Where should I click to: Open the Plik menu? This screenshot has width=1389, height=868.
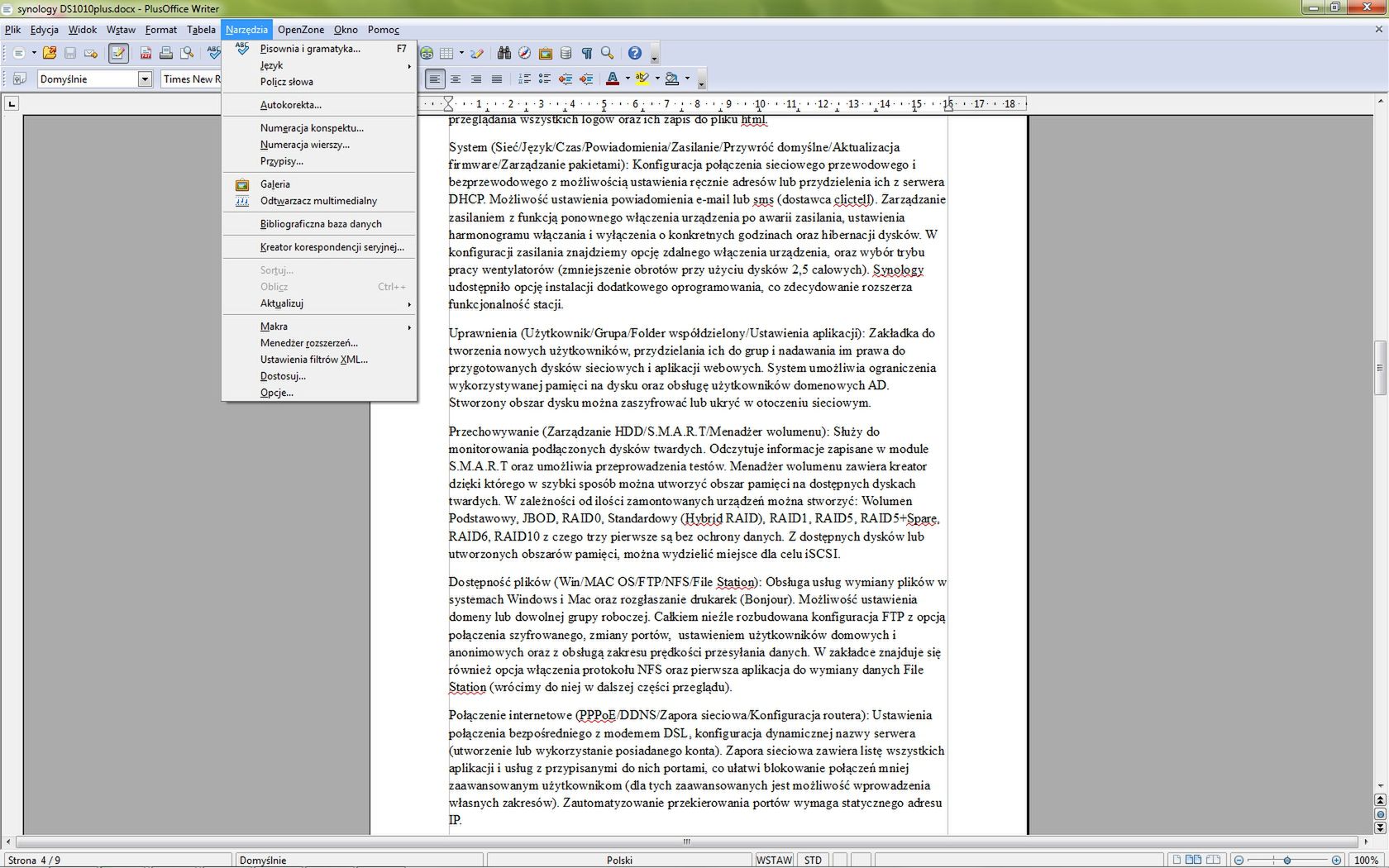pyautogui.click(x=12, y=30)
